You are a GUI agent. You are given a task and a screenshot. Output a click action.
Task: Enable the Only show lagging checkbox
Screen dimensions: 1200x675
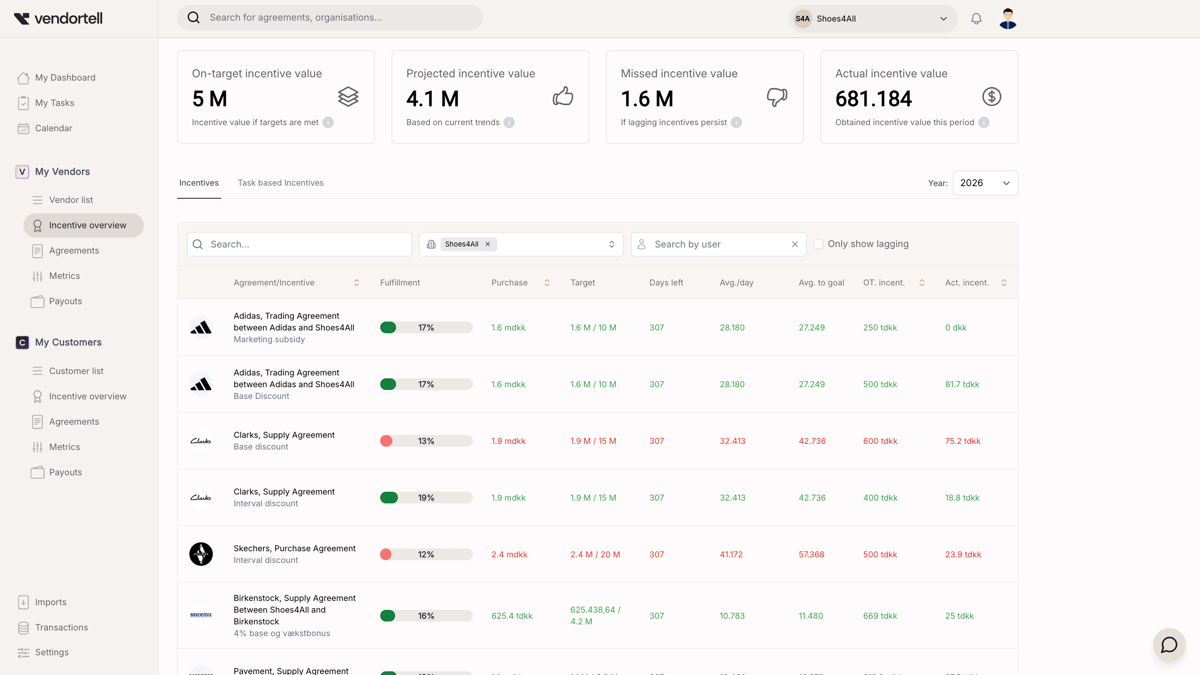818,243
